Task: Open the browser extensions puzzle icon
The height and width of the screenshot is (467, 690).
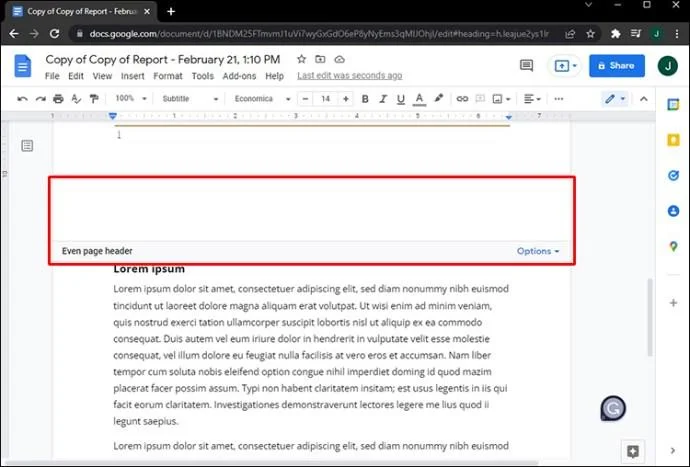Action: (x=616, y=34)
